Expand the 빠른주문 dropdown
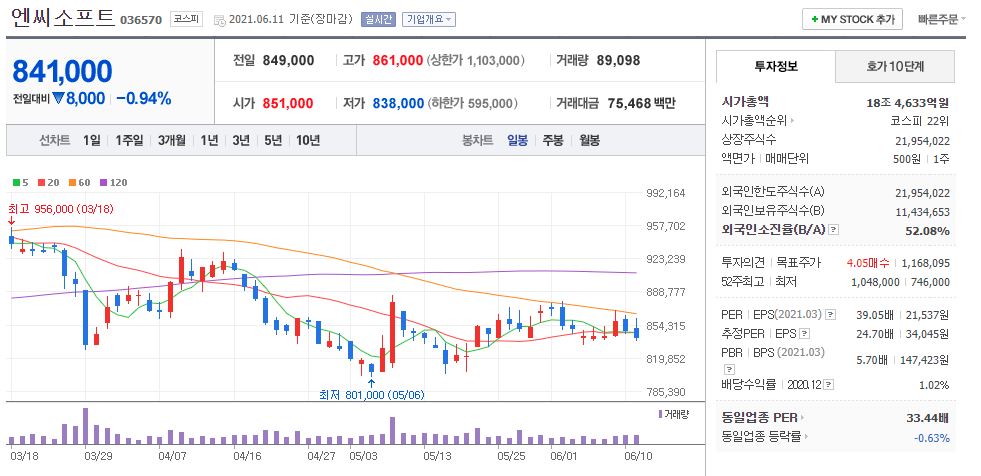The width and height of the screenshot is (981, 476). click(x=942, y=19)
